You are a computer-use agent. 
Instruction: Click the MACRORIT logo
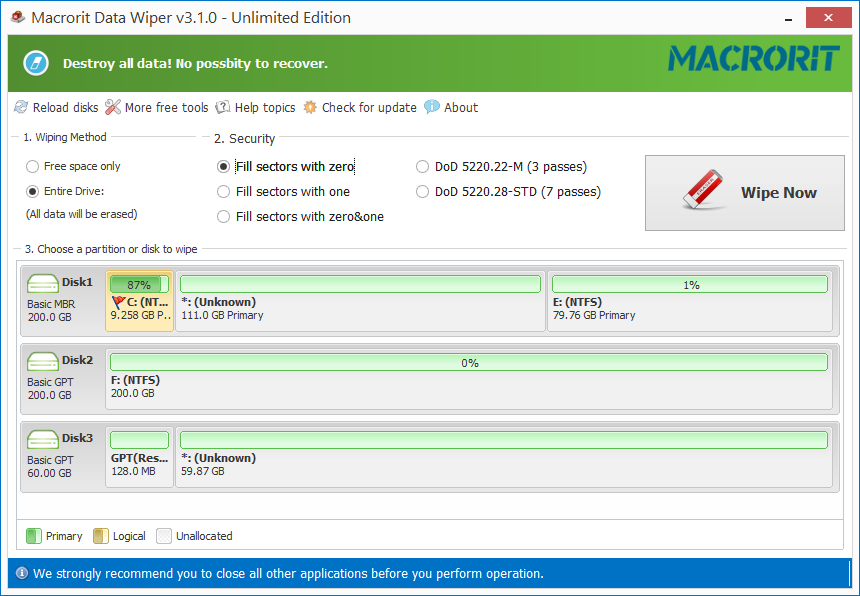point(754,59)
